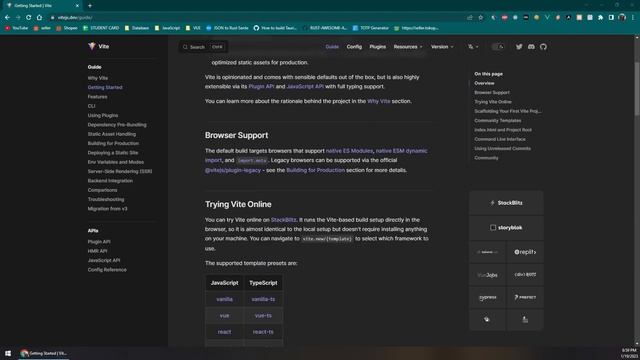
Task: Select Features in sidebar
Action: click(x=98, y=97)
